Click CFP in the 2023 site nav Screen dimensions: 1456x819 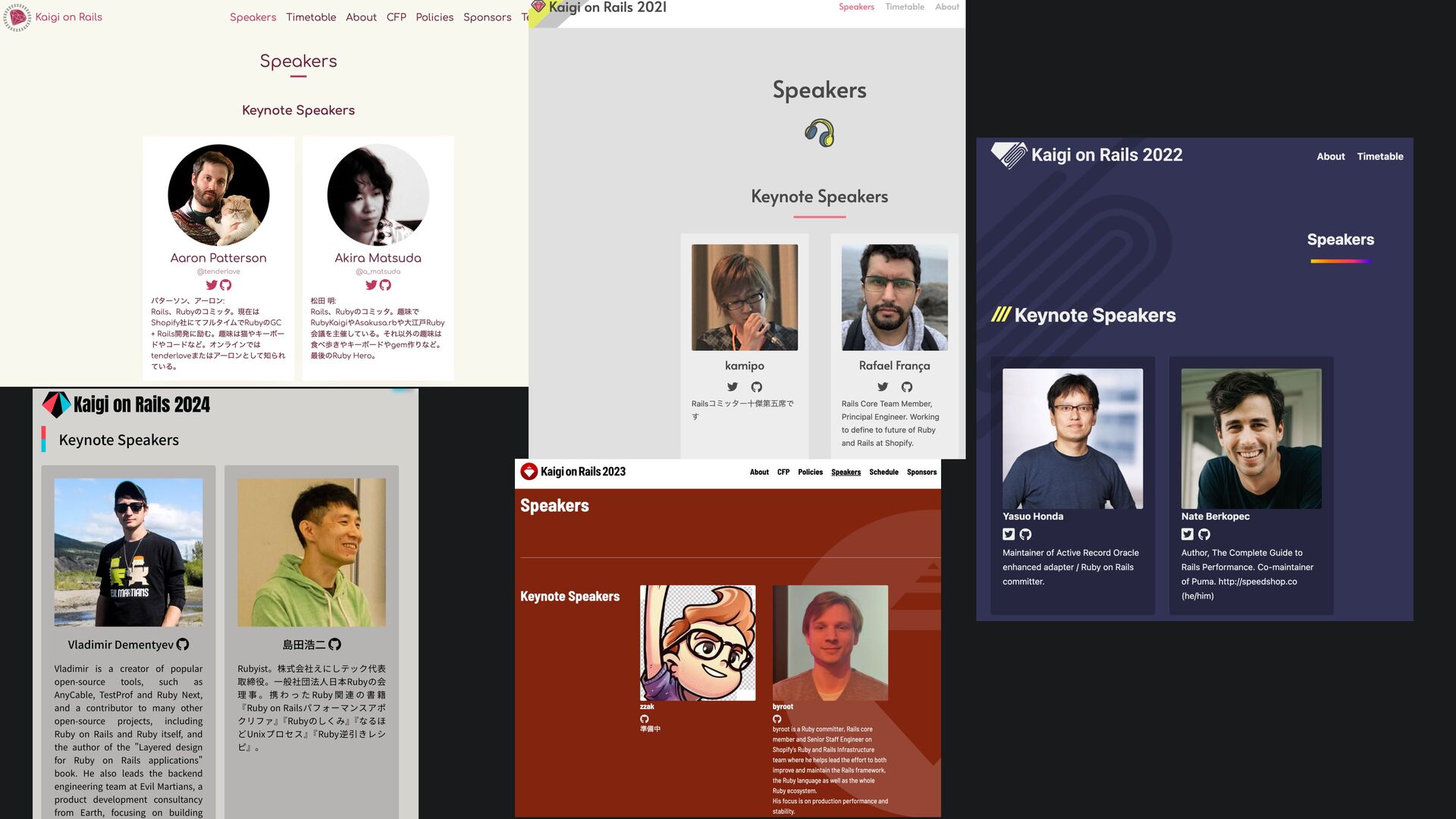point(783,472)
